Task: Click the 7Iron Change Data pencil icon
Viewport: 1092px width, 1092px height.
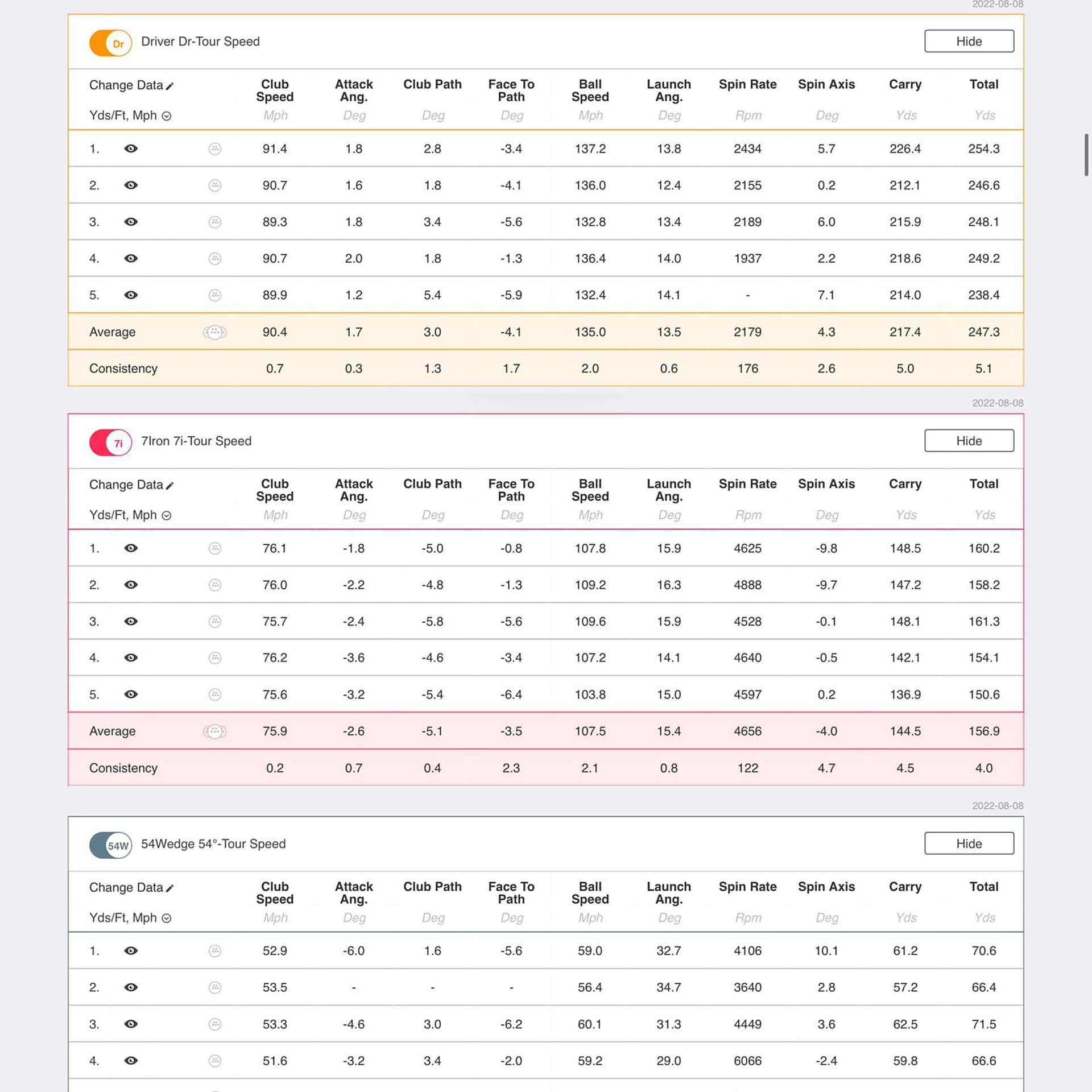Action: pyautogui.click(x=169, y=485)
